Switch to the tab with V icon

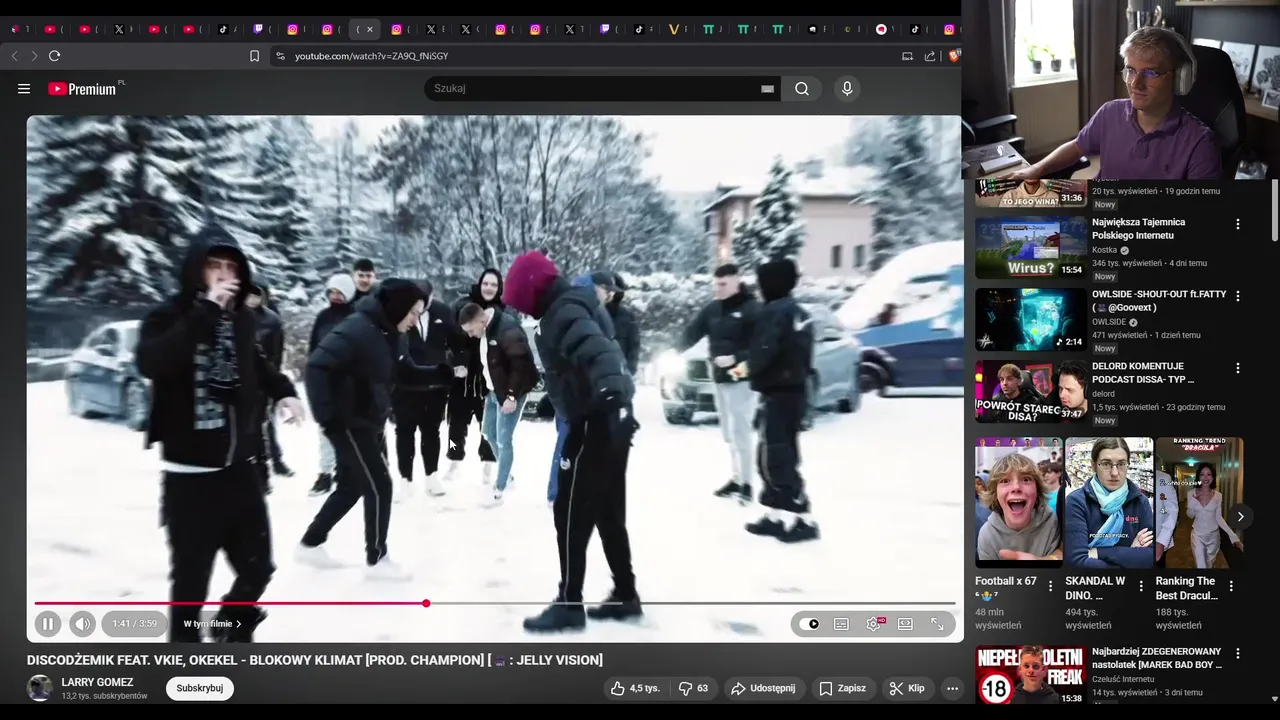tap(674, 29)
